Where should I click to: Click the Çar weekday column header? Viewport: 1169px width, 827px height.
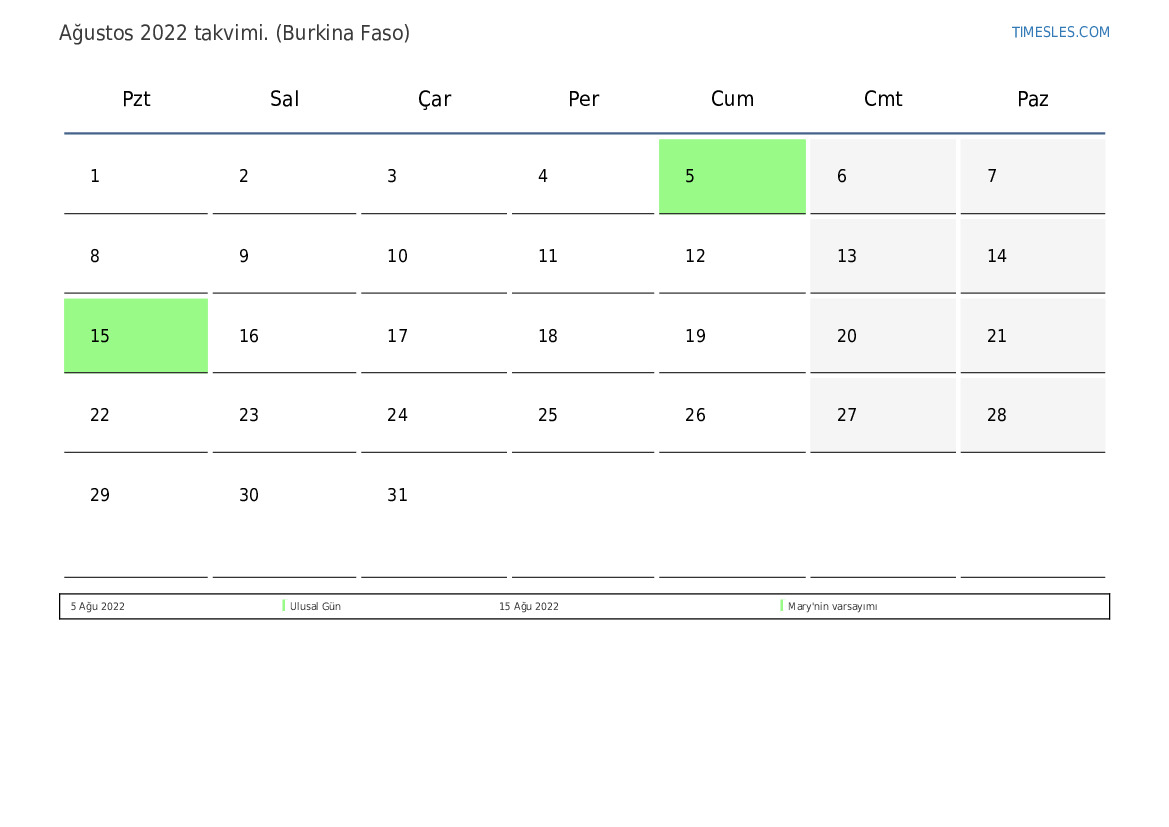coord(434,99)
